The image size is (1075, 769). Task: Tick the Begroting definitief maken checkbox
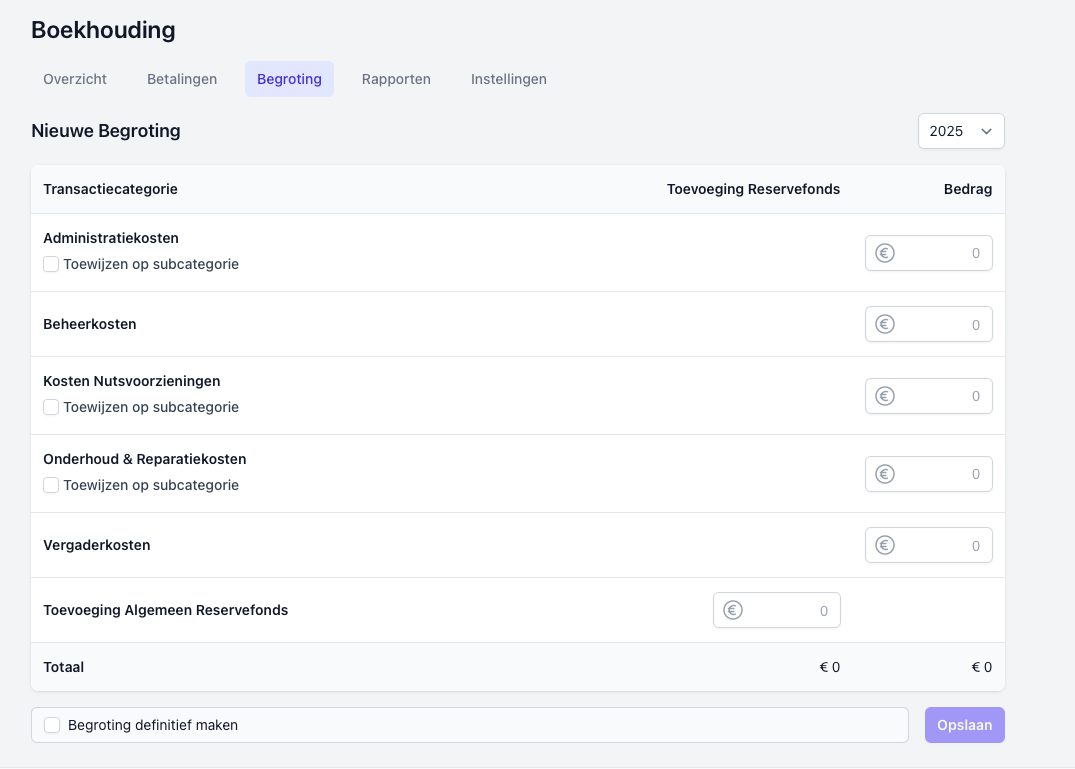coord(52,725)
